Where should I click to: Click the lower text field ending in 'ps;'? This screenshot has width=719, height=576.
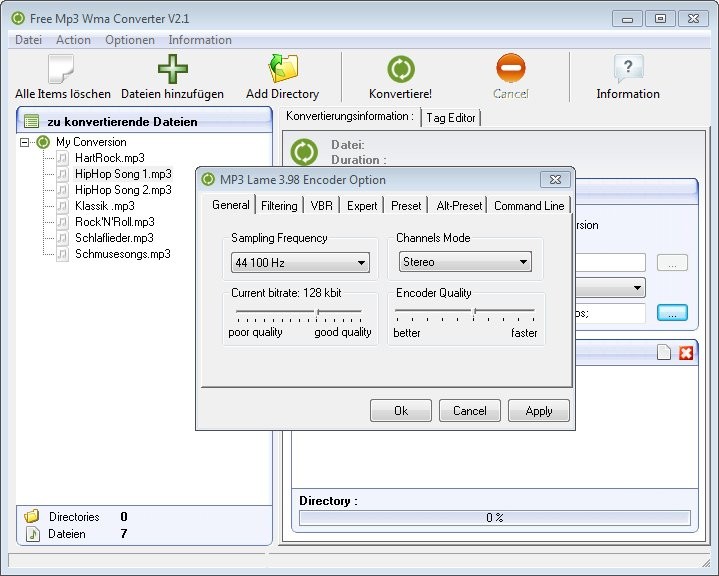pyautogui.click(x=610, y=313)
